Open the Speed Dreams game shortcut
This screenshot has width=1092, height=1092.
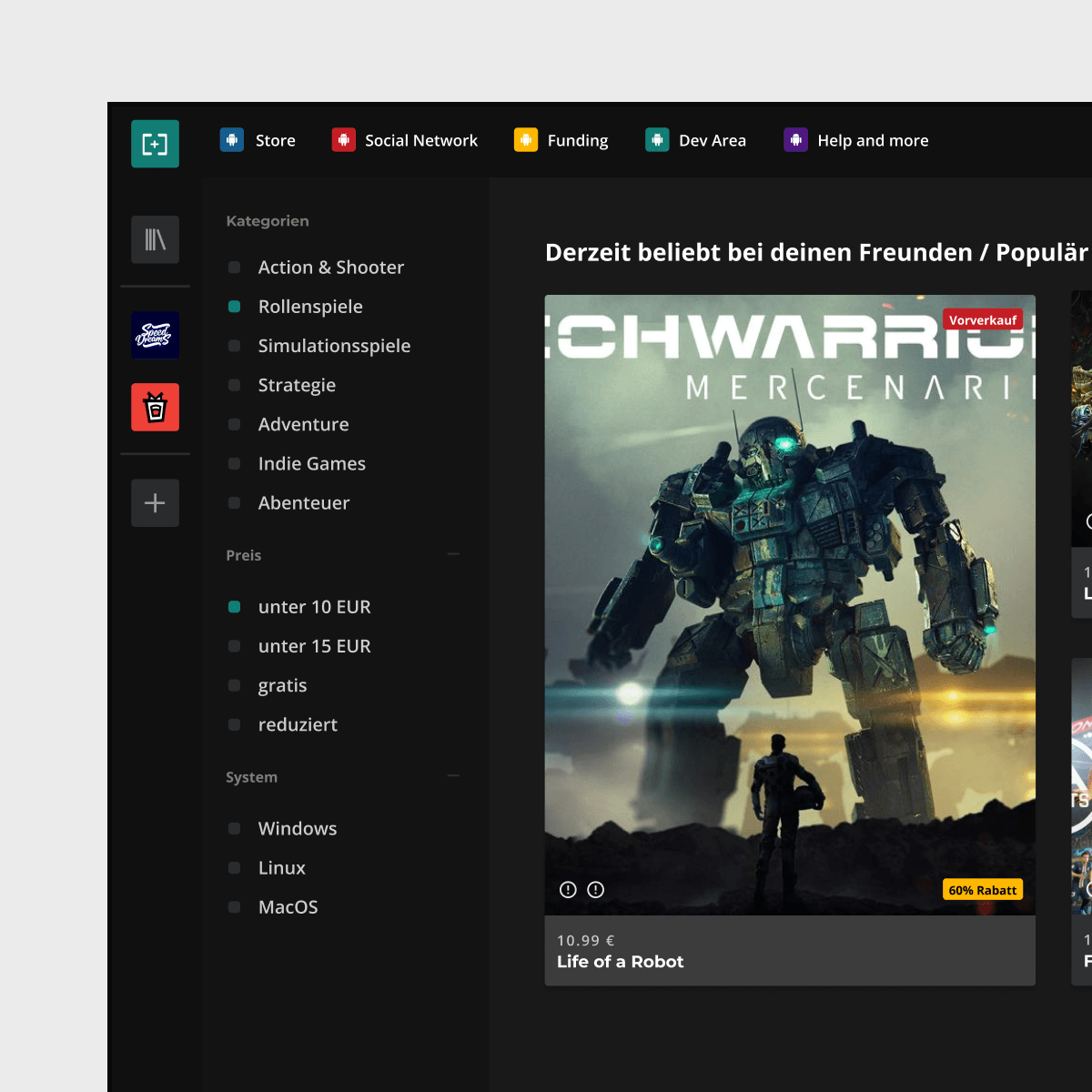(x=155, y=335)
